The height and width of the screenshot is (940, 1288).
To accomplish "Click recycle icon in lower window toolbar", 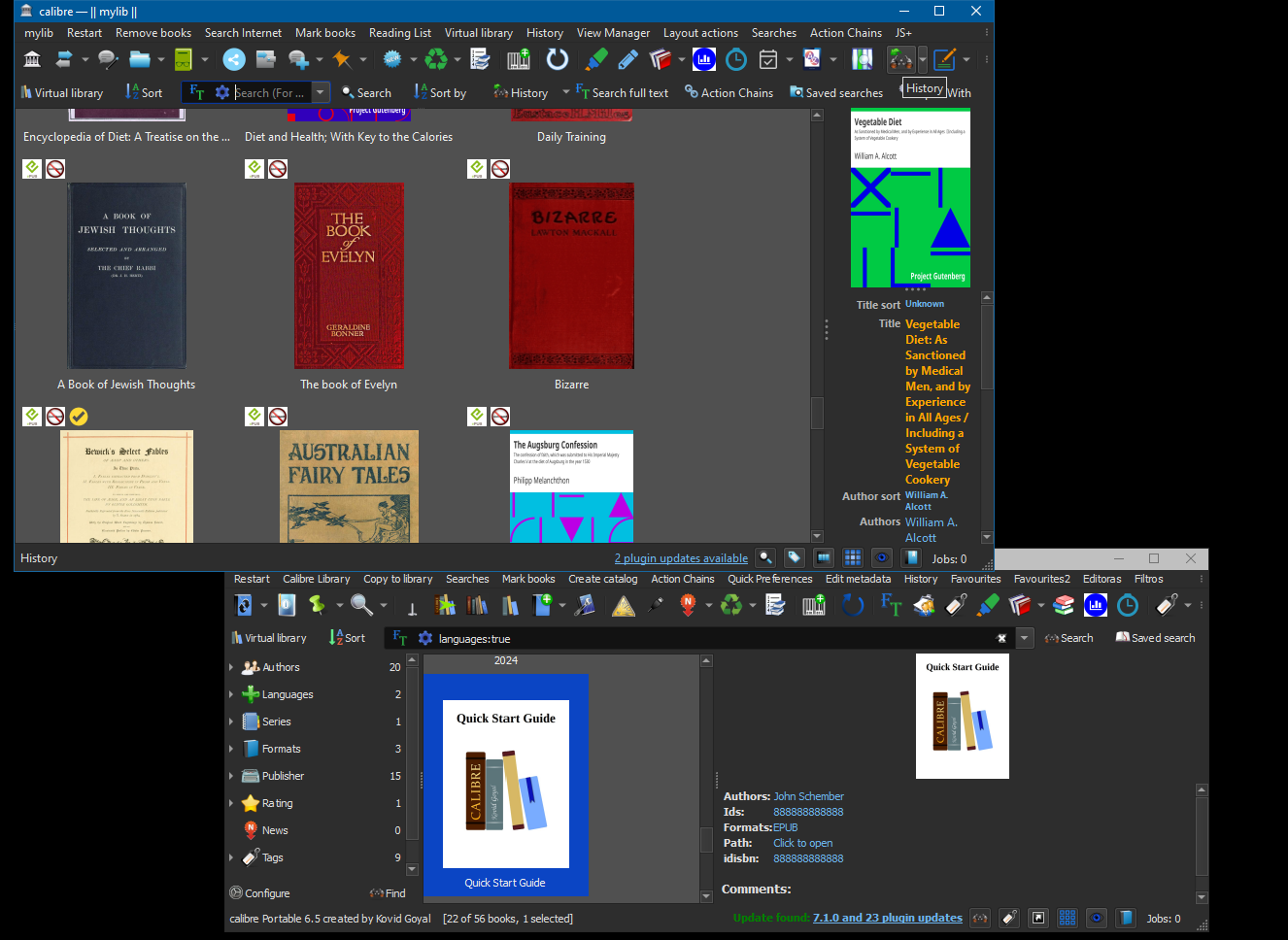I will point(731,605).
